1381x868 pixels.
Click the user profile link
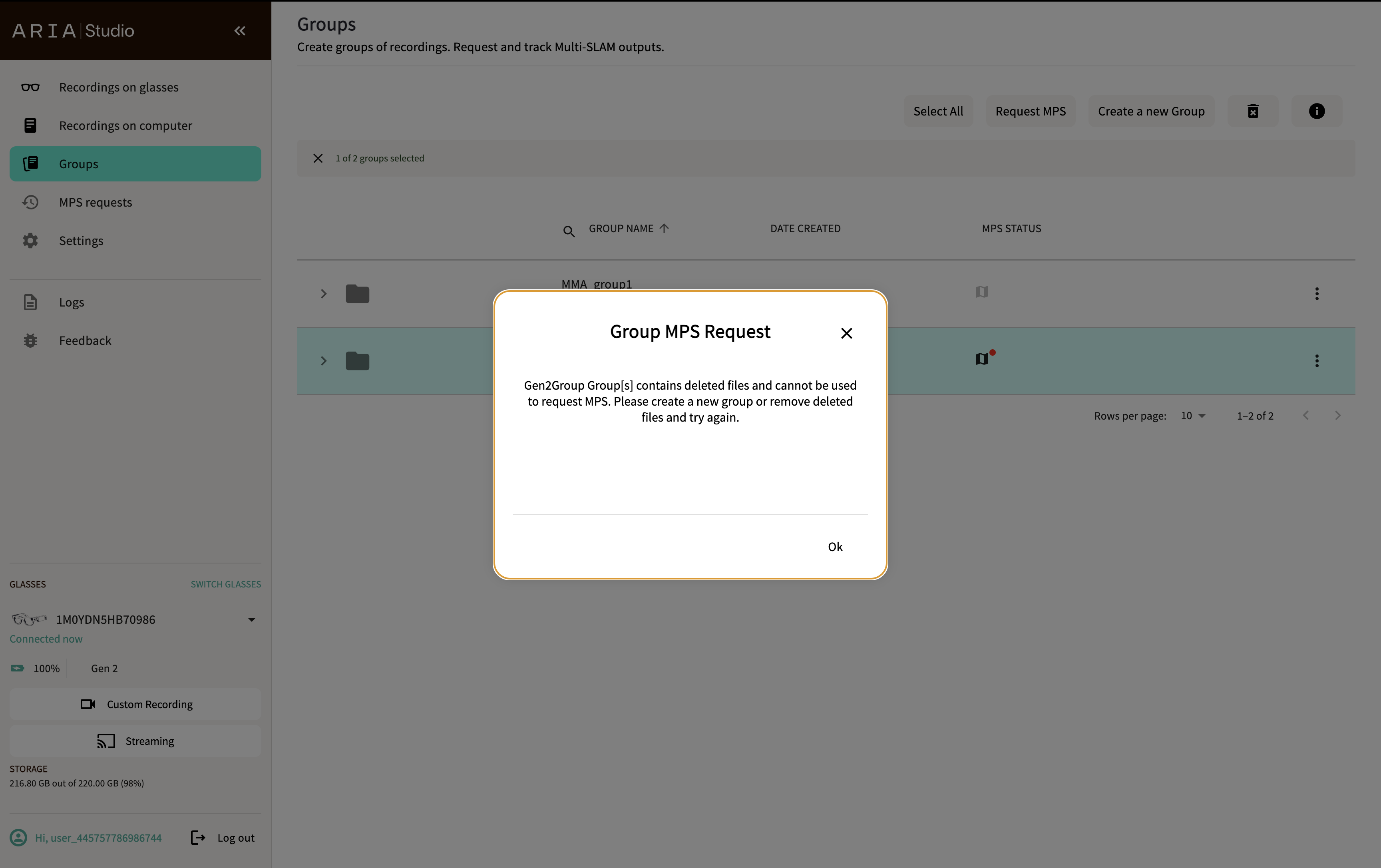[86, 838]
